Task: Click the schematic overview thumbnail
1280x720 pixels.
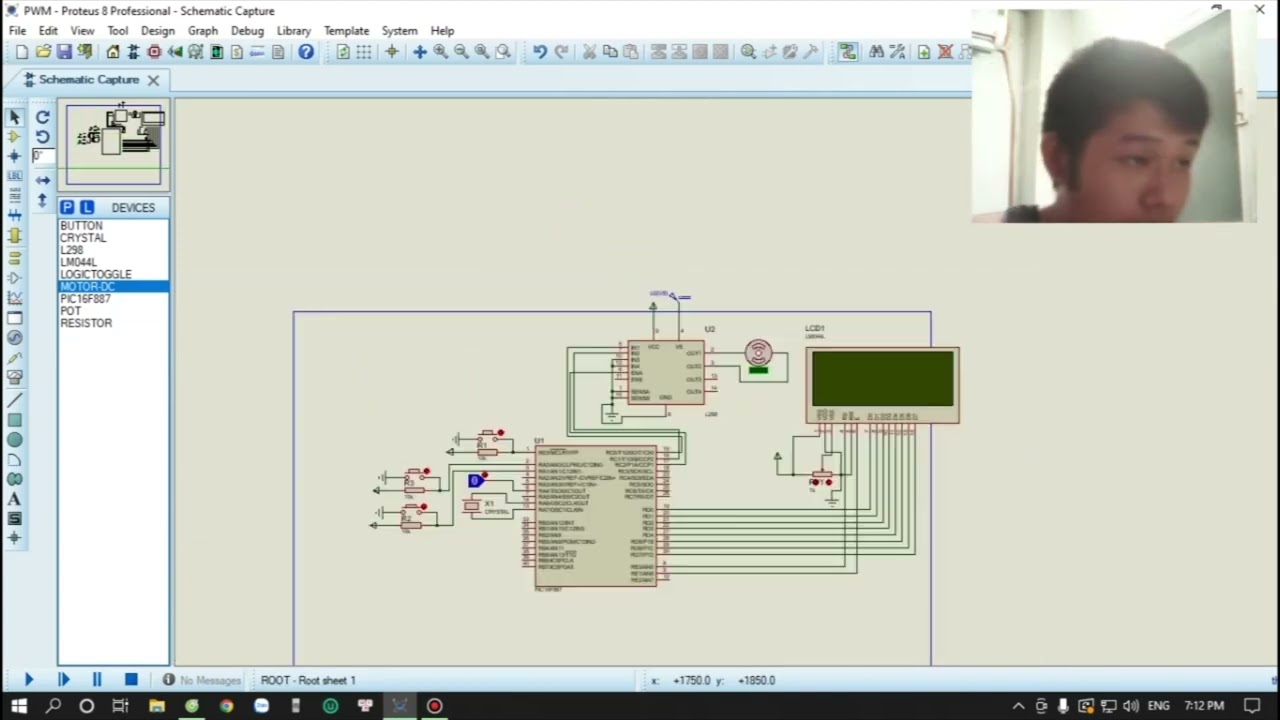Action: point(113,144)
